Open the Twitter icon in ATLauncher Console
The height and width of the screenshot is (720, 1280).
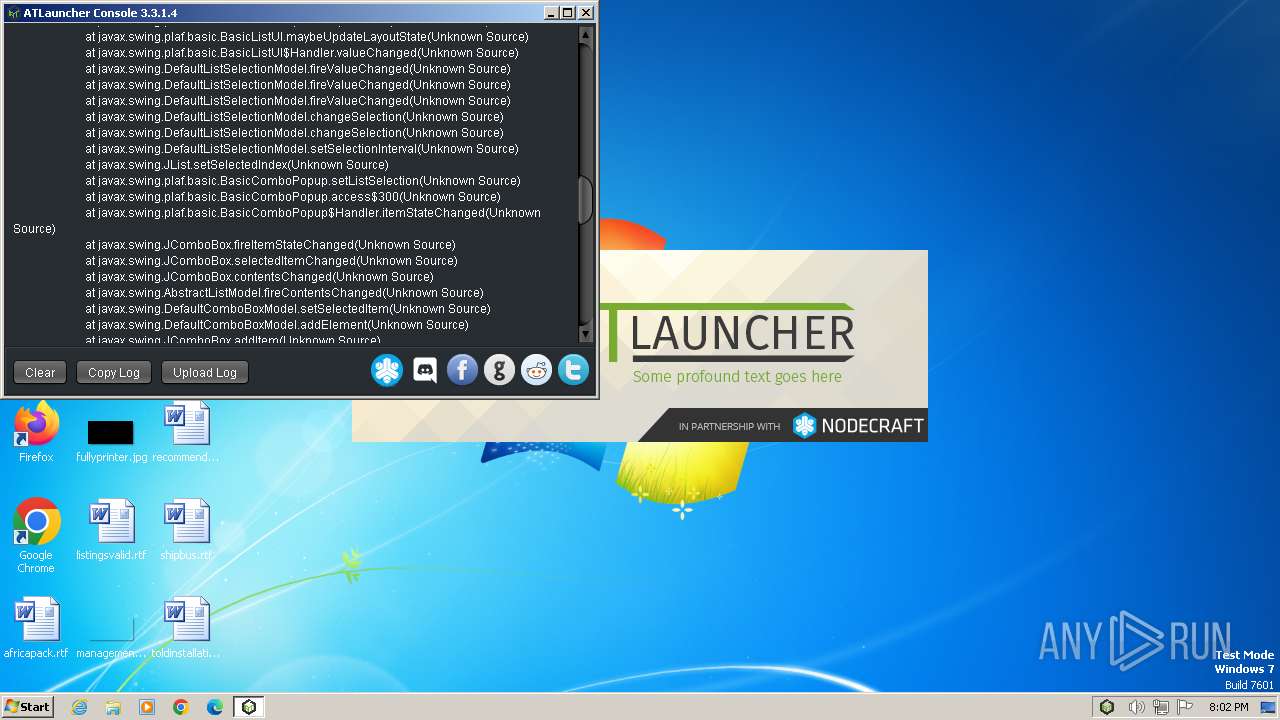click(573, 371)
